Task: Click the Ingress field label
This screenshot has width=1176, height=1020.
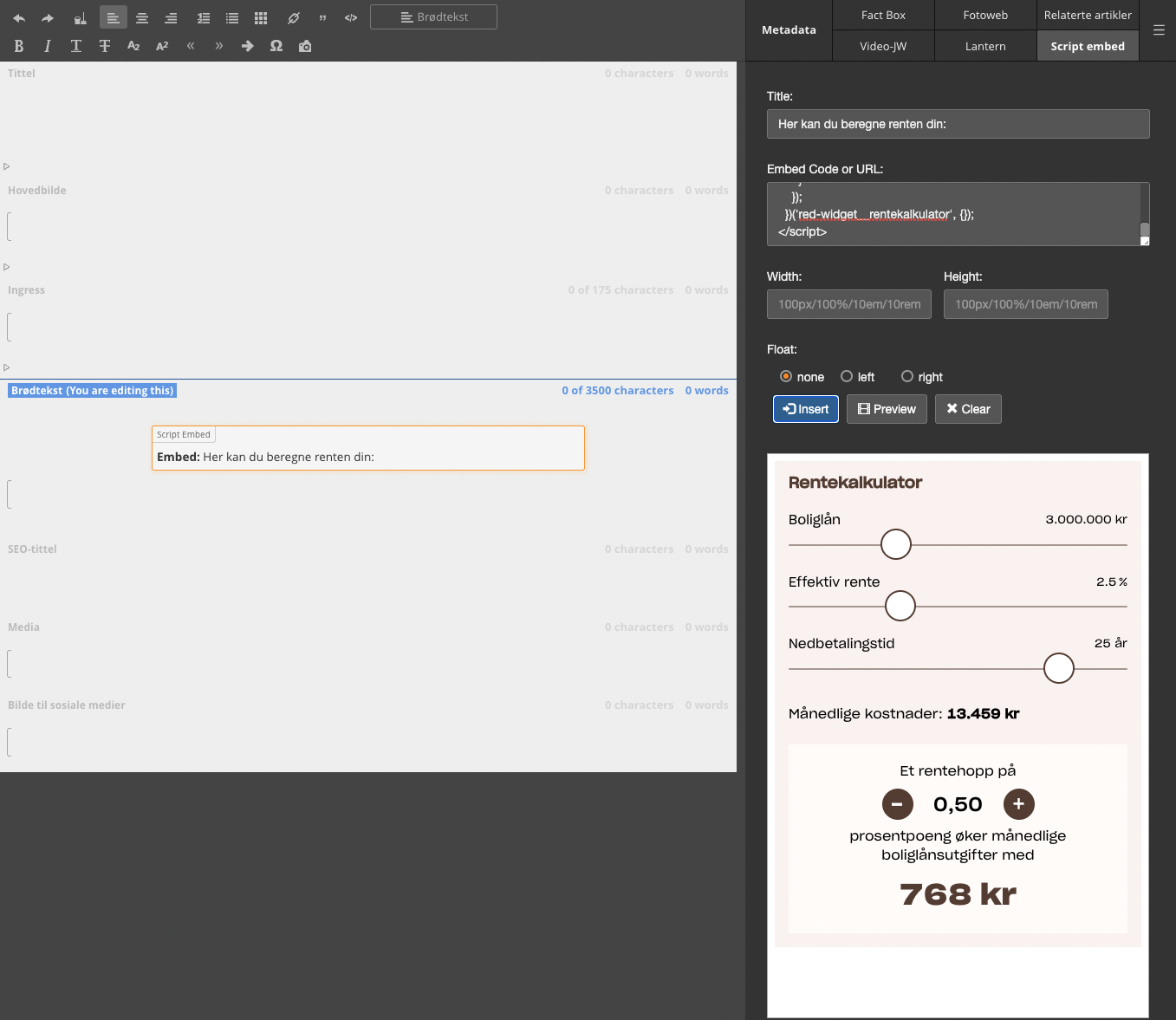Action: tap(27, 290)
